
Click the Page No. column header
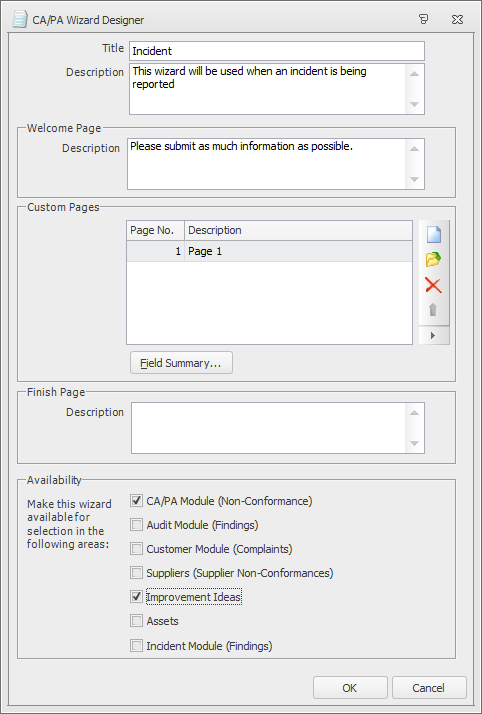(156, 230)
